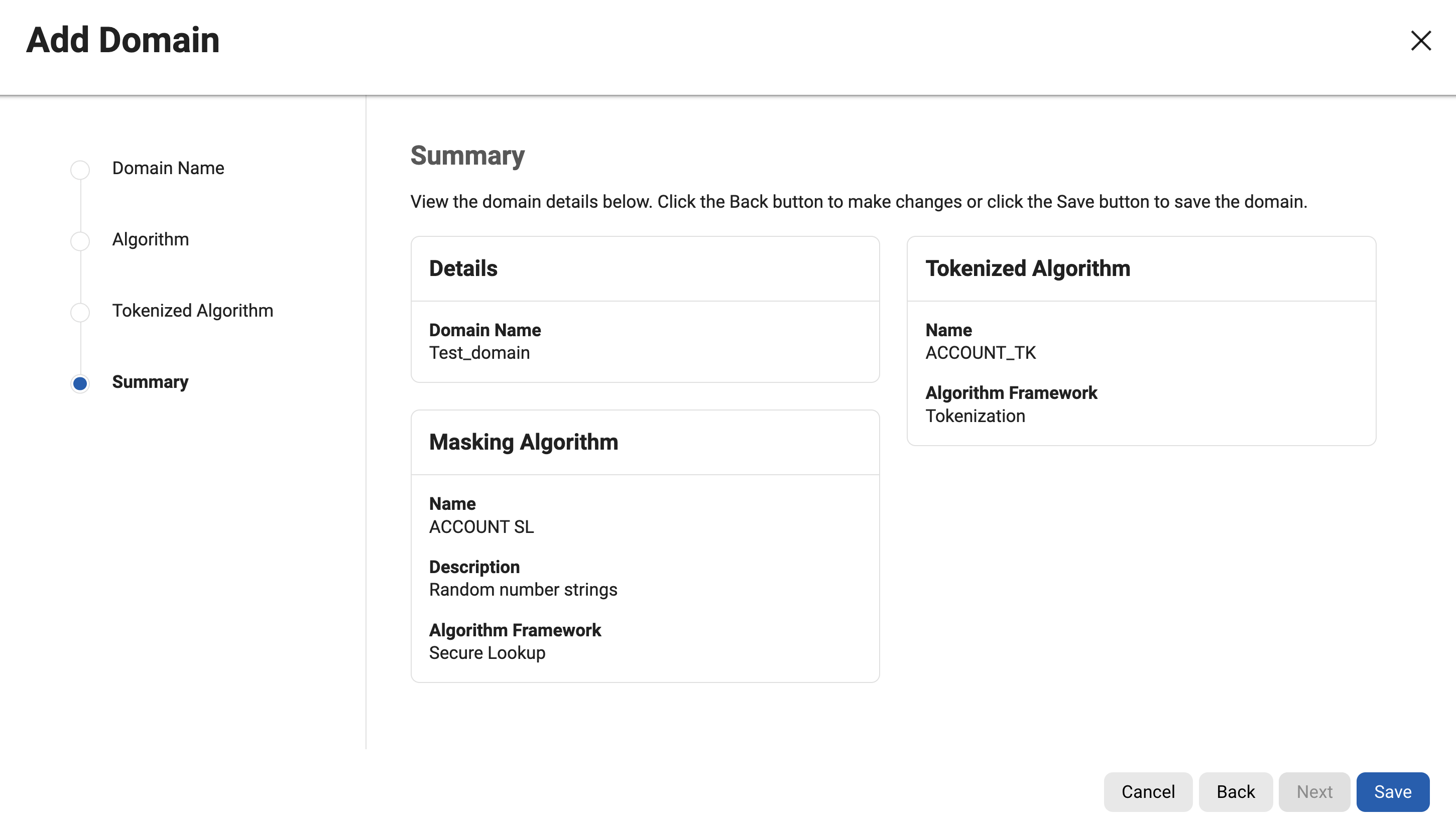Click the Cancel button
The width and height of the screenshot is (1456, 824).
(1148, 792)
